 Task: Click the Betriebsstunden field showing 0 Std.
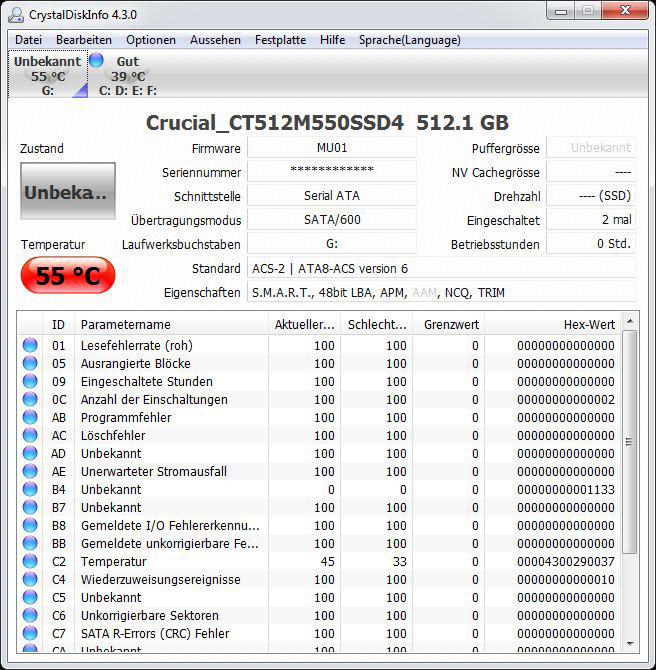591,244
